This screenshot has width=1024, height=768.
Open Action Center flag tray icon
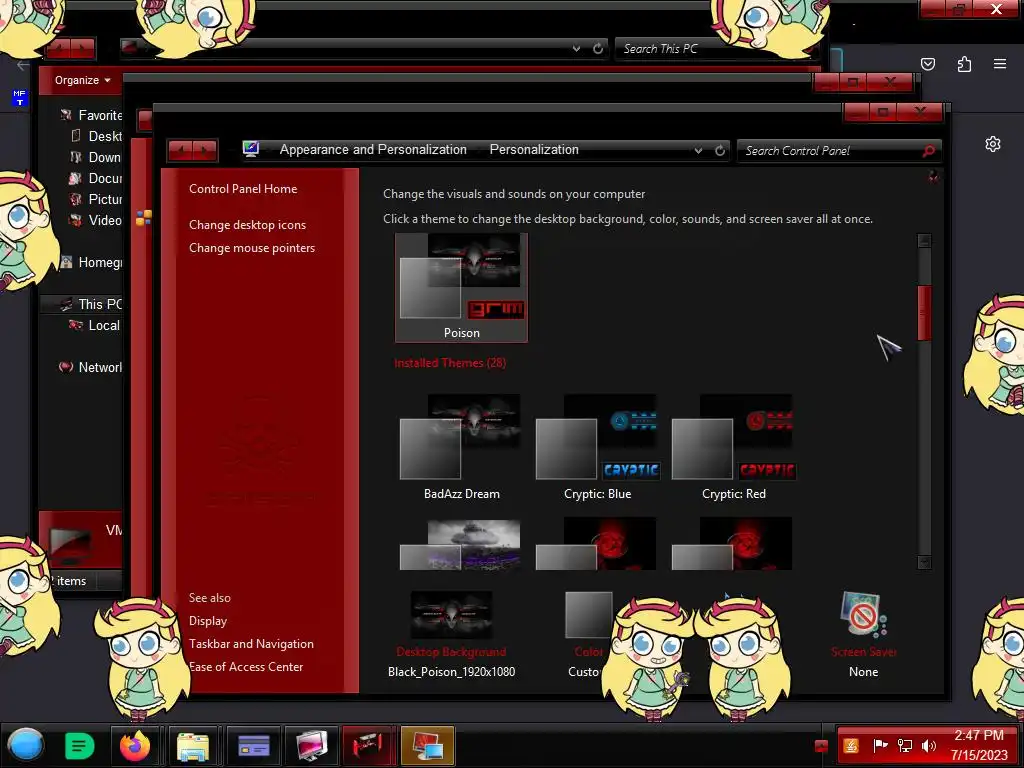coord(880,745)
